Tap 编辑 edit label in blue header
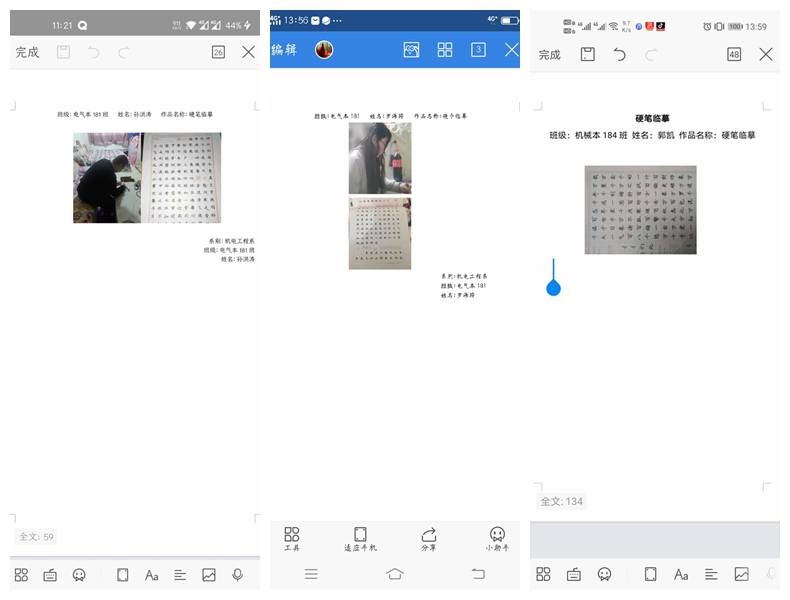The width and height of the screenshot is (790, 600). point(285,49)
